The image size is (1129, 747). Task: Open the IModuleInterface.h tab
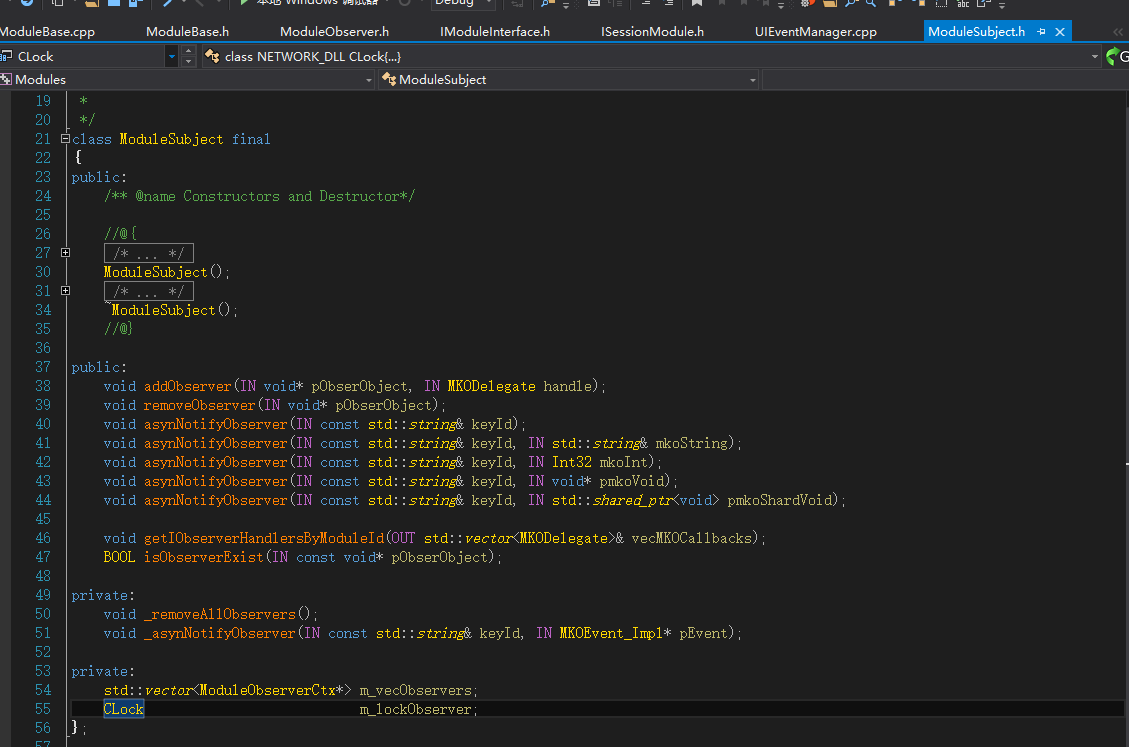[x=495, y=32]
